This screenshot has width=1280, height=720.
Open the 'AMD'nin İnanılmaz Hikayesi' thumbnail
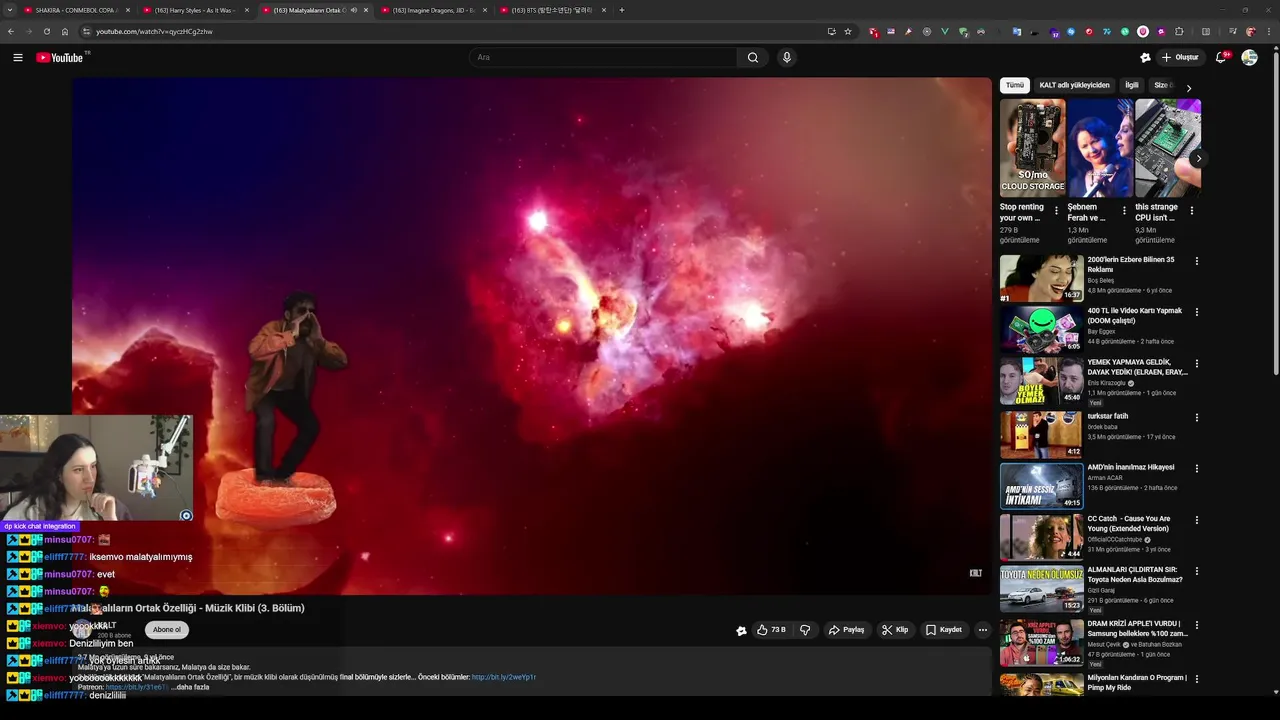pyautogui.click(x=1041, y=486)
